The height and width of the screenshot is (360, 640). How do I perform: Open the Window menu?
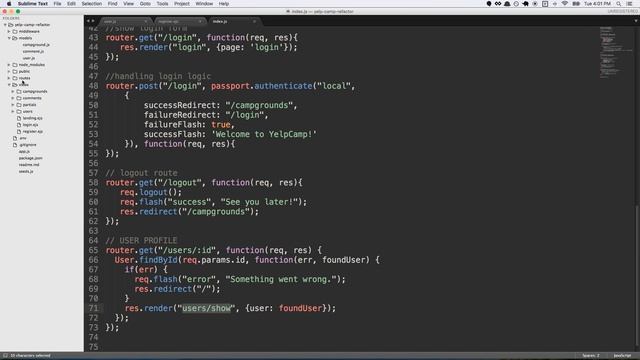204,4
